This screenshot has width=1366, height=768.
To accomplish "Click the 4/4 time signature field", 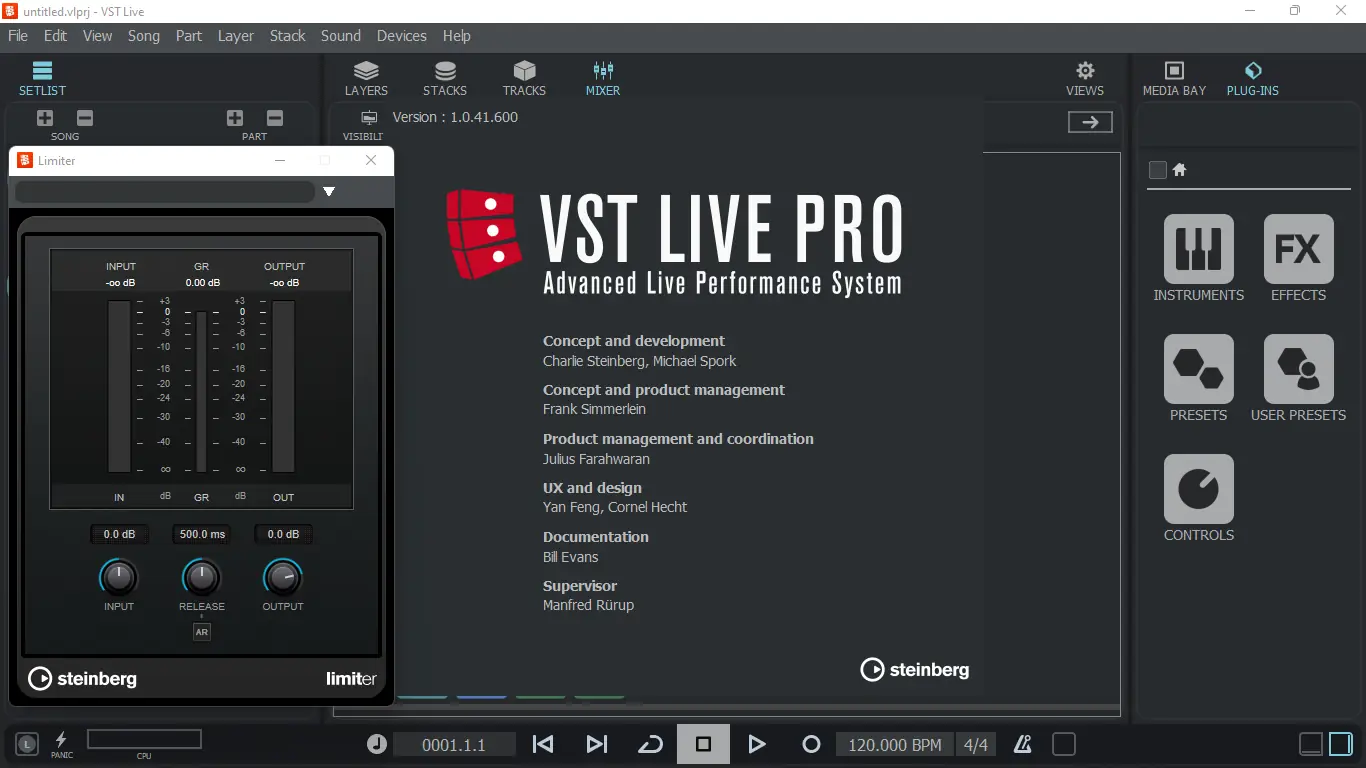I will [x=975, y=744].
